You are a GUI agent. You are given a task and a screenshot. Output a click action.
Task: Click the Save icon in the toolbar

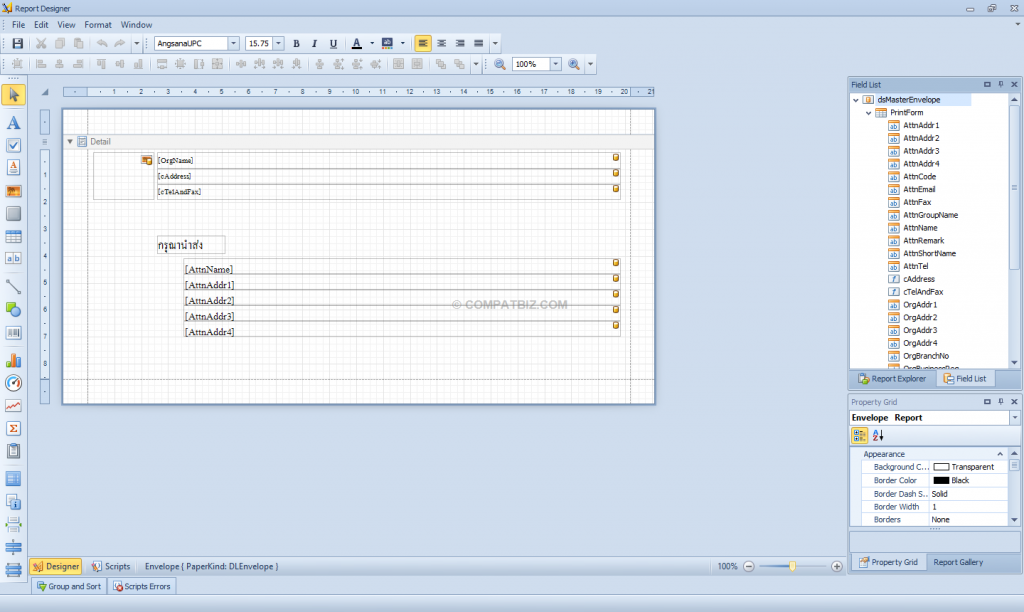(17, 43)
